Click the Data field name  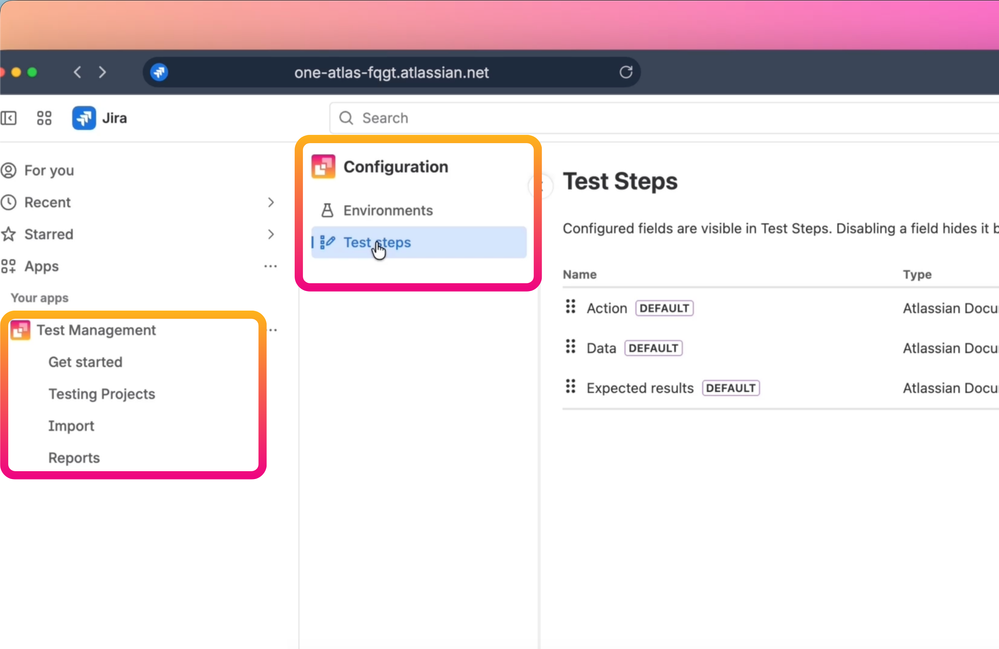tap(601, 348)
